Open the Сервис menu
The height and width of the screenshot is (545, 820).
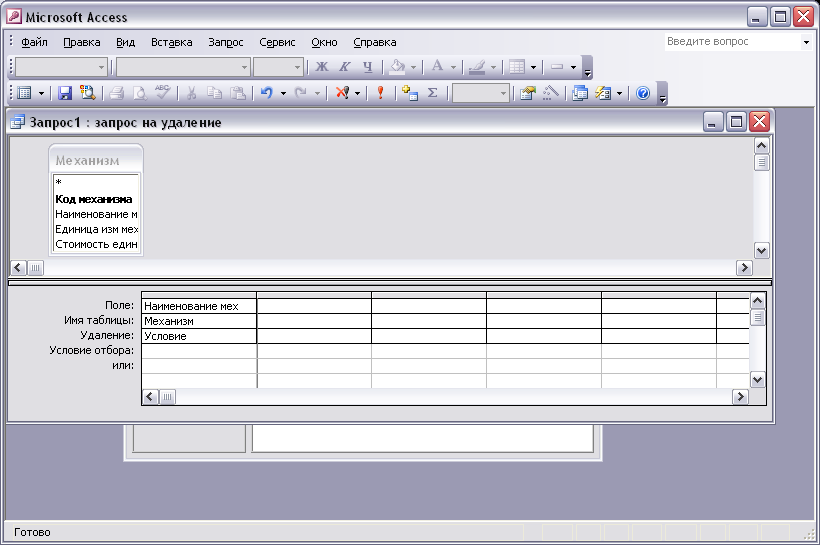tap(277, 42)
